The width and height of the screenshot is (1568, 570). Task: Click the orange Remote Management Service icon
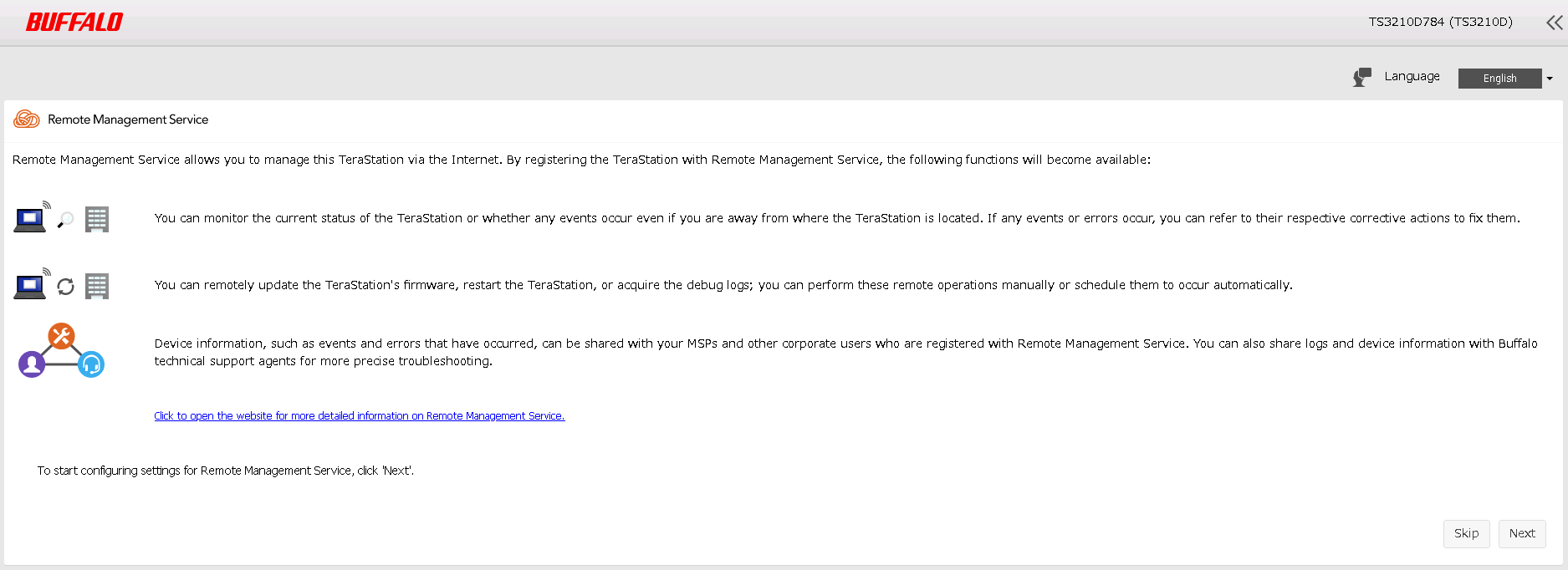pos(27,120)
